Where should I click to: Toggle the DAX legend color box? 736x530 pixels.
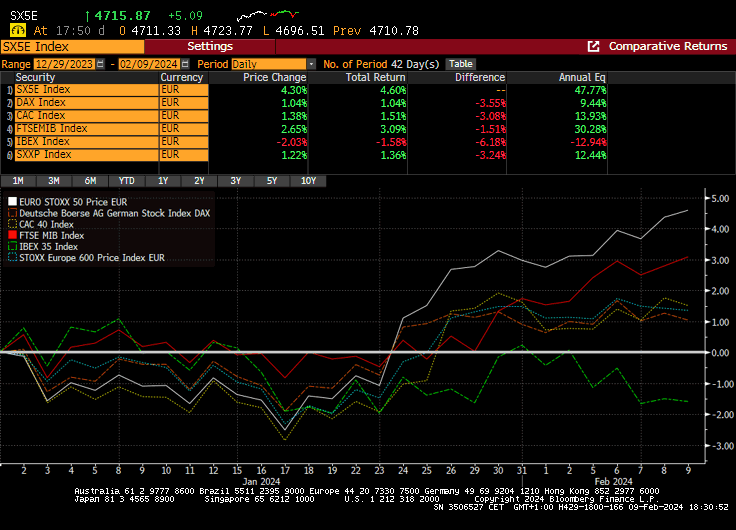pos(13,213)
